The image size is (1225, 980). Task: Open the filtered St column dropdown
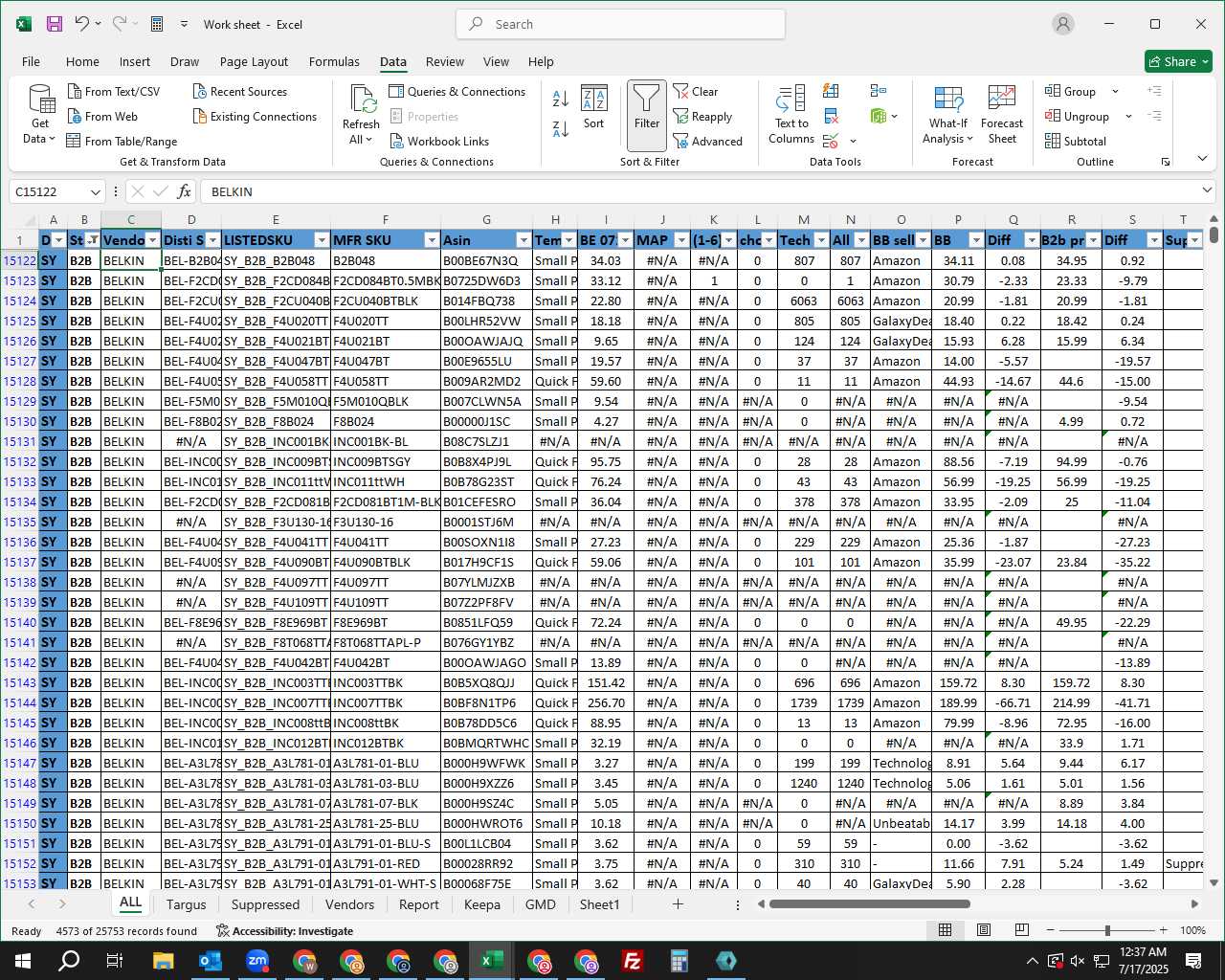click(x=92, y=240)
